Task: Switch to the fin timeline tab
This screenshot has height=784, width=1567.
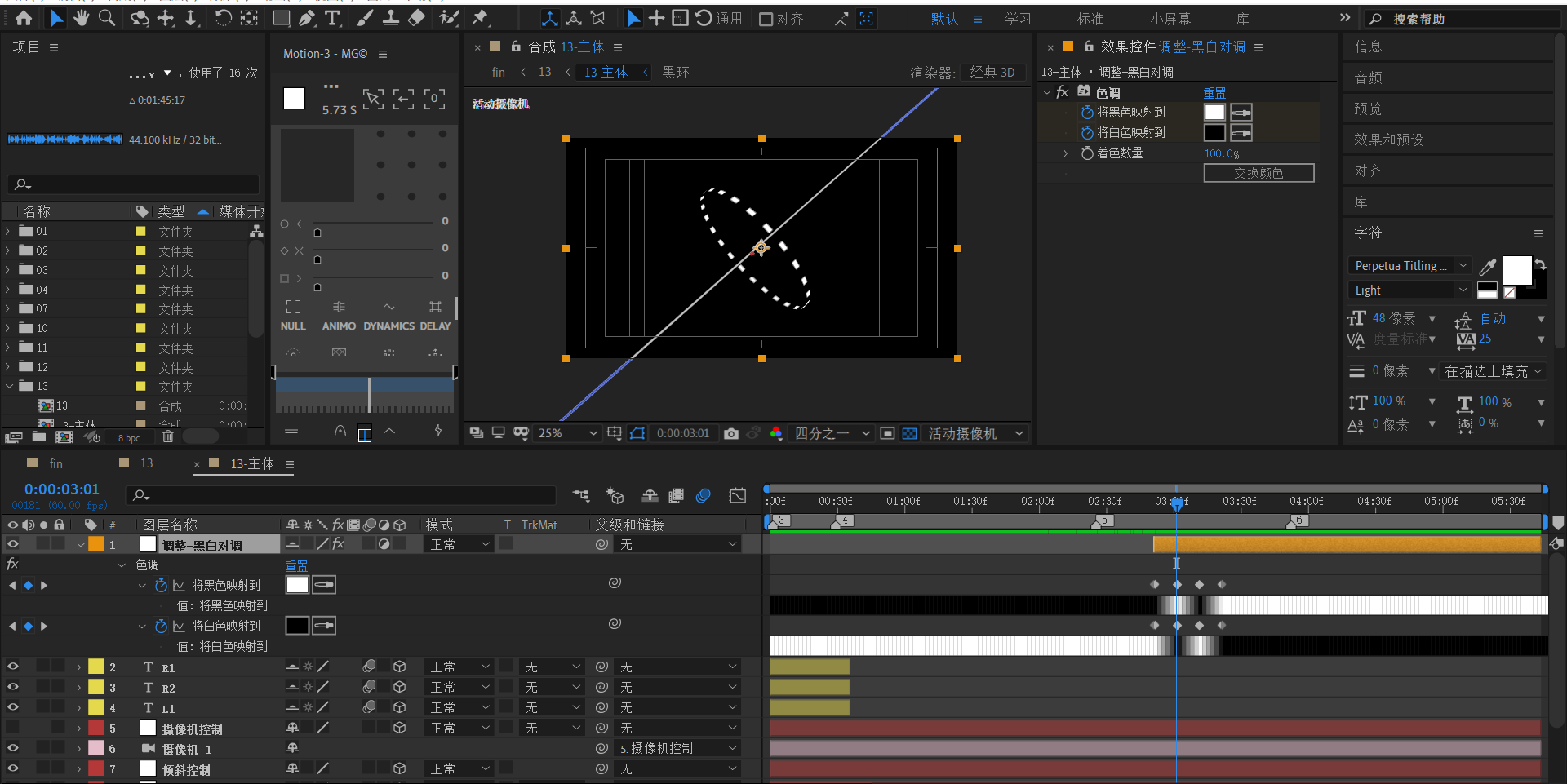Action: pyautogui.click(x=55, y=463)
